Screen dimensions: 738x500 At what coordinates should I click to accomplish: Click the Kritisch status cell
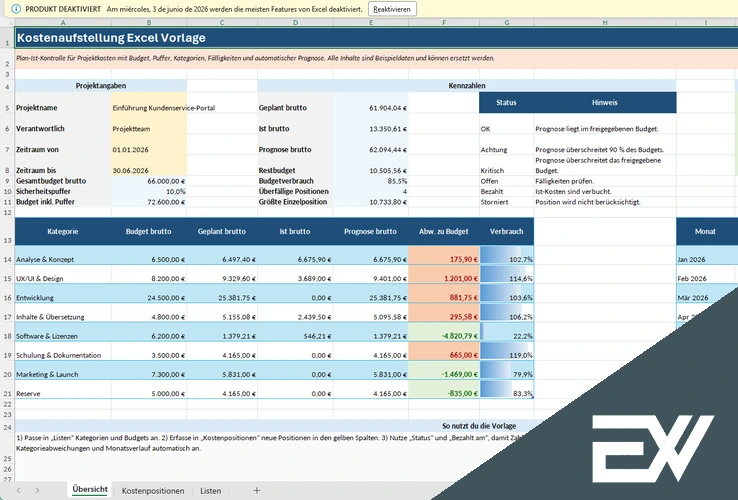click(x=506, y=166)
